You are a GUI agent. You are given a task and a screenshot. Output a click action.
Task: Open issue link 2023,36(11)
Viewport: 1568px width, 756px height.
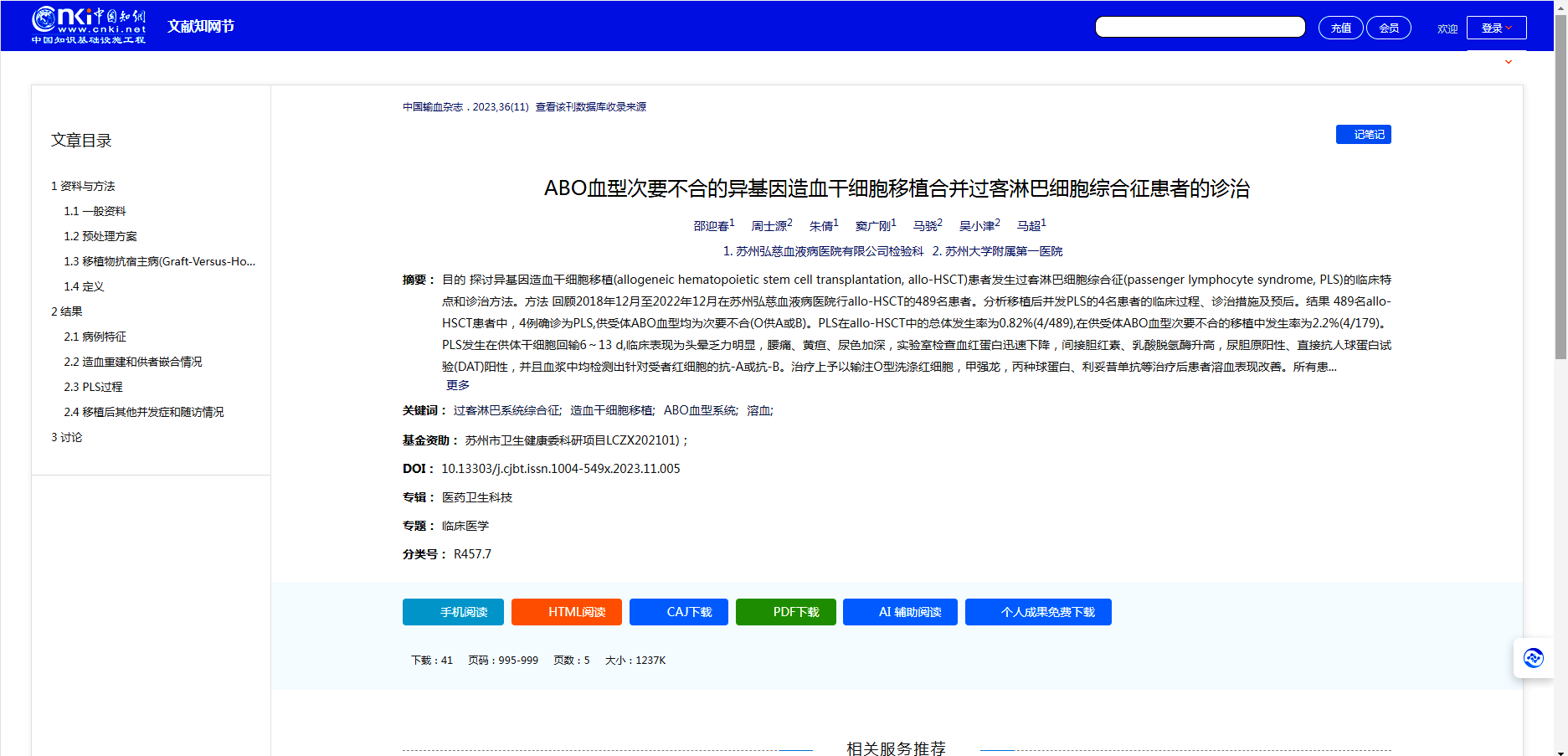(x=501, y=107)
